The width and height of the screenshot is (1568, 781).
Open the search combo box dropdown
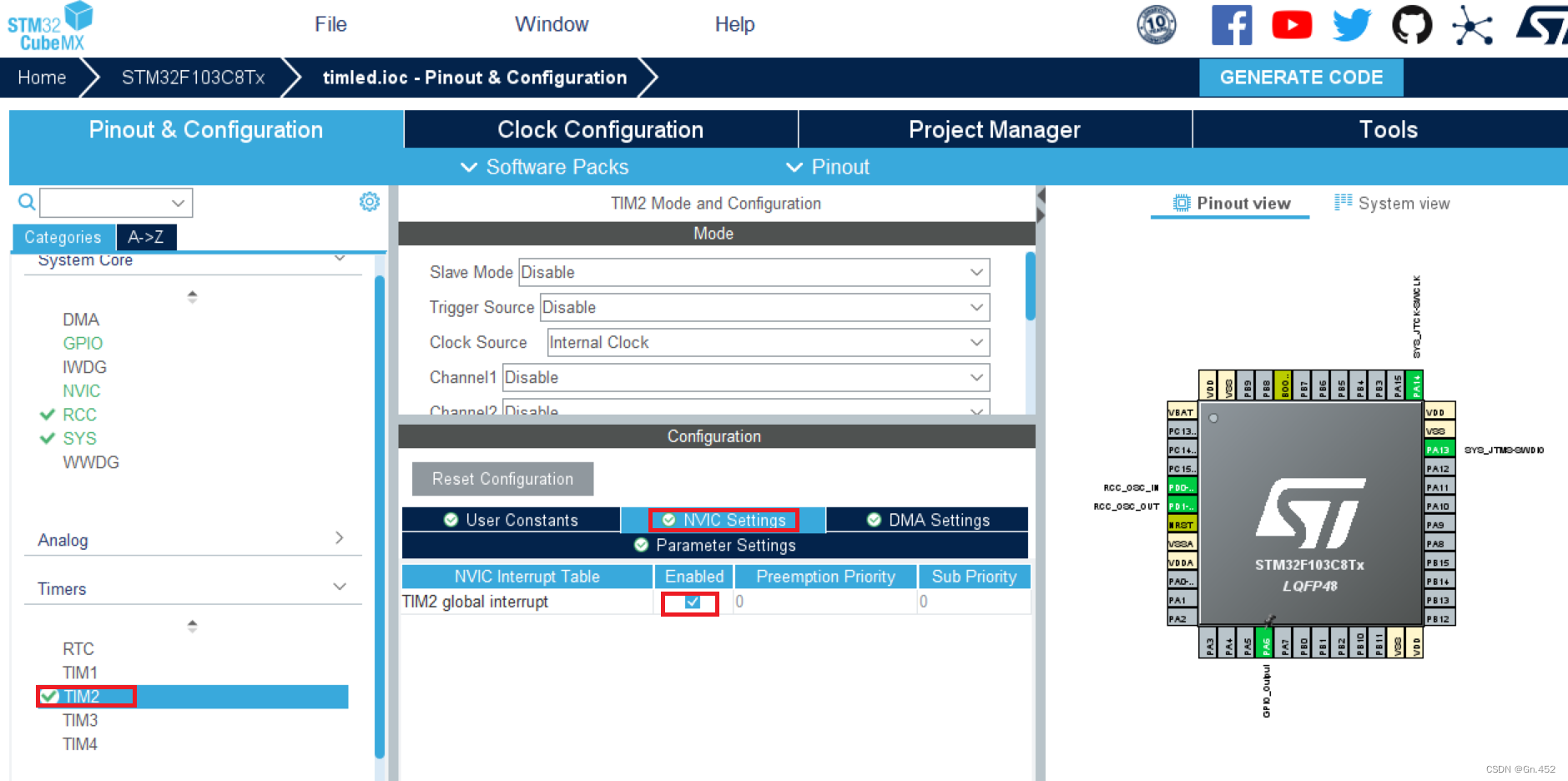point(178,203)
